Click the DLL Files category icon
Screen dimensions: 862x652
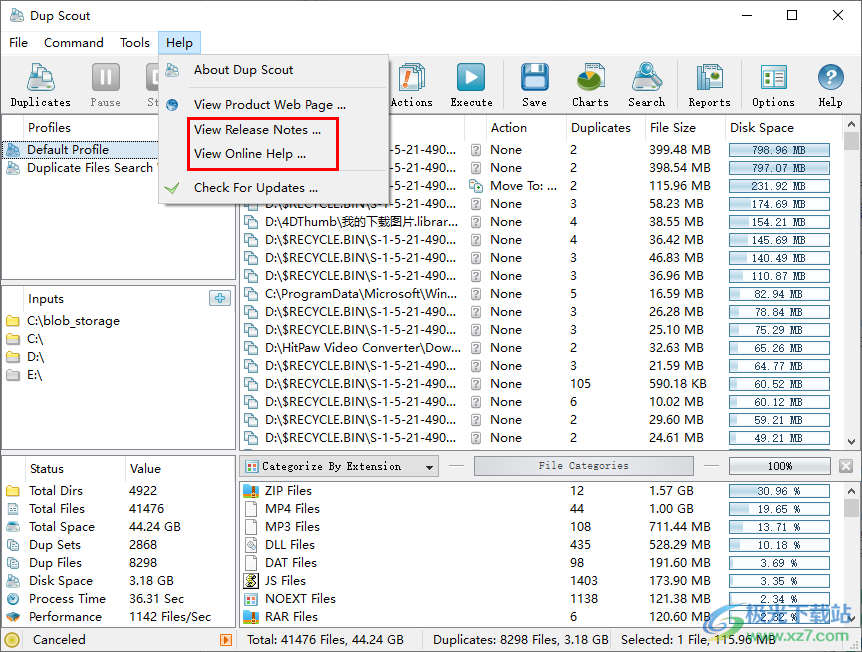251,545
